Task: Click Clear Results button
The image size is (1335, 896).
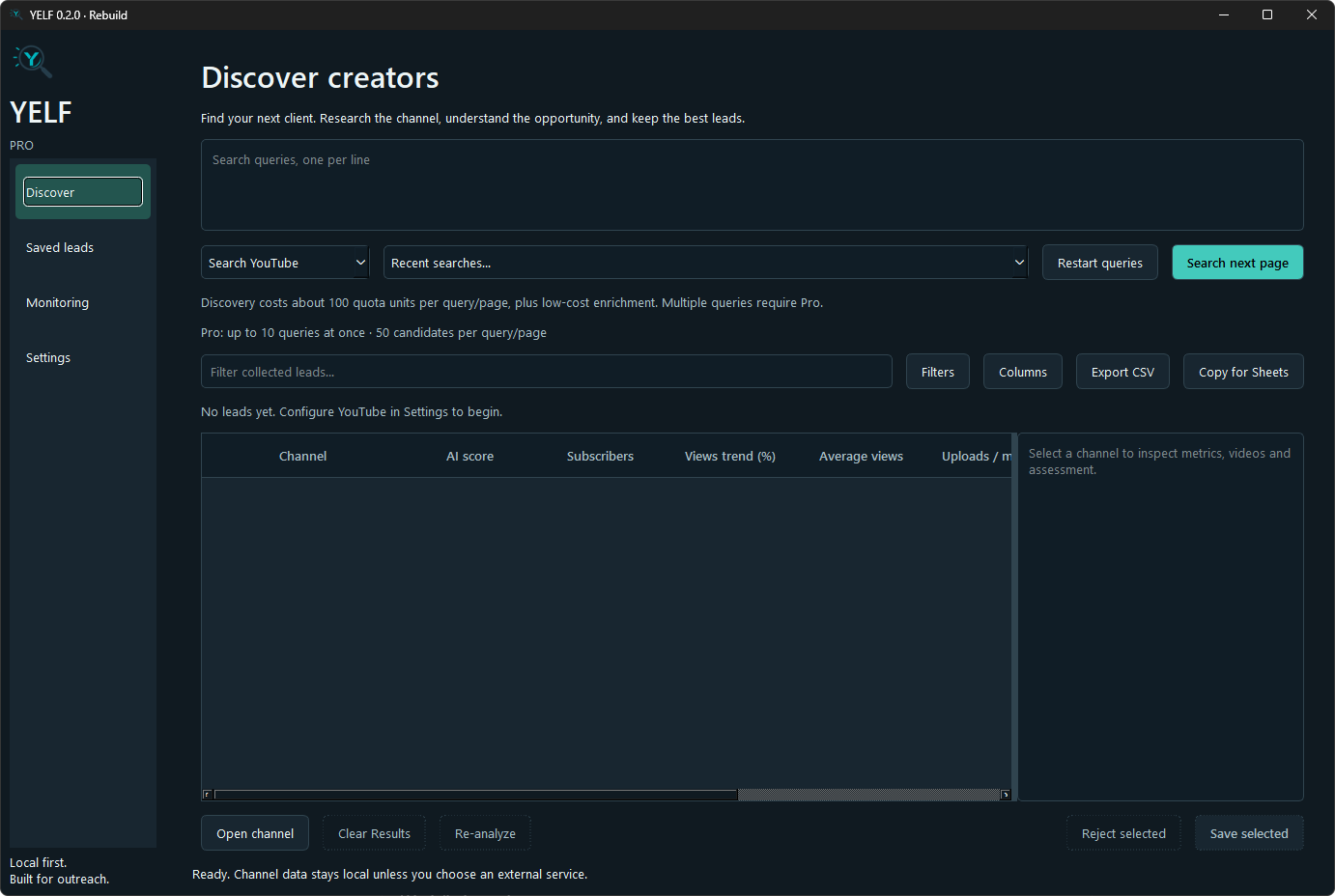Action: pos(374,833)
